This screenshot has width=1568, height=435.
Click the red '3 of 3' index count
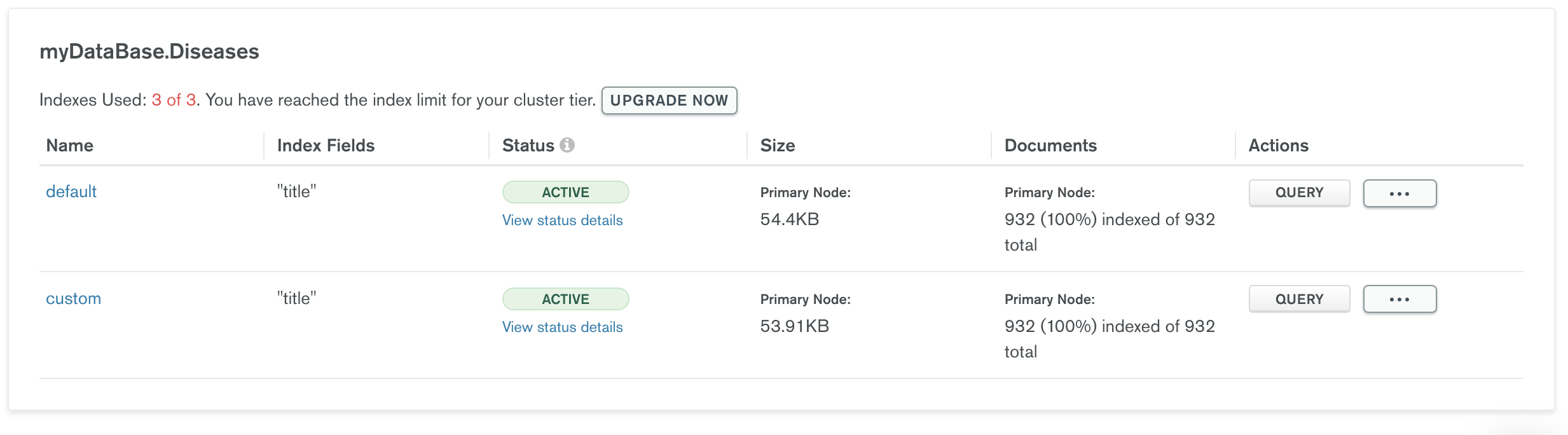(174, 100)
